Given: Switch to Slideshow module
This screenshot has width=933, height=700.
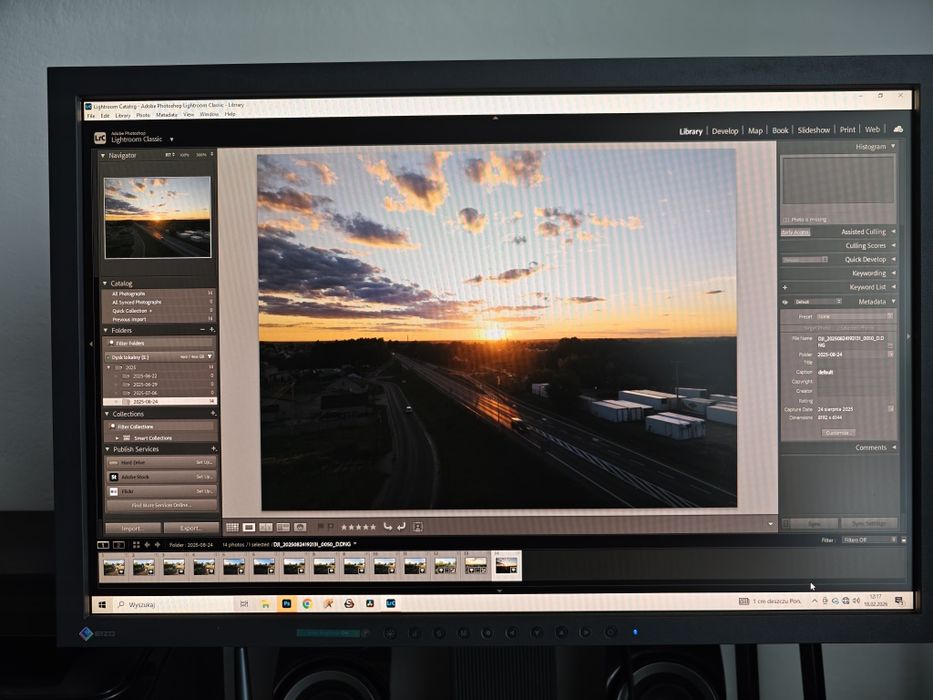Looking at the screenshot, I should (813, 130).
